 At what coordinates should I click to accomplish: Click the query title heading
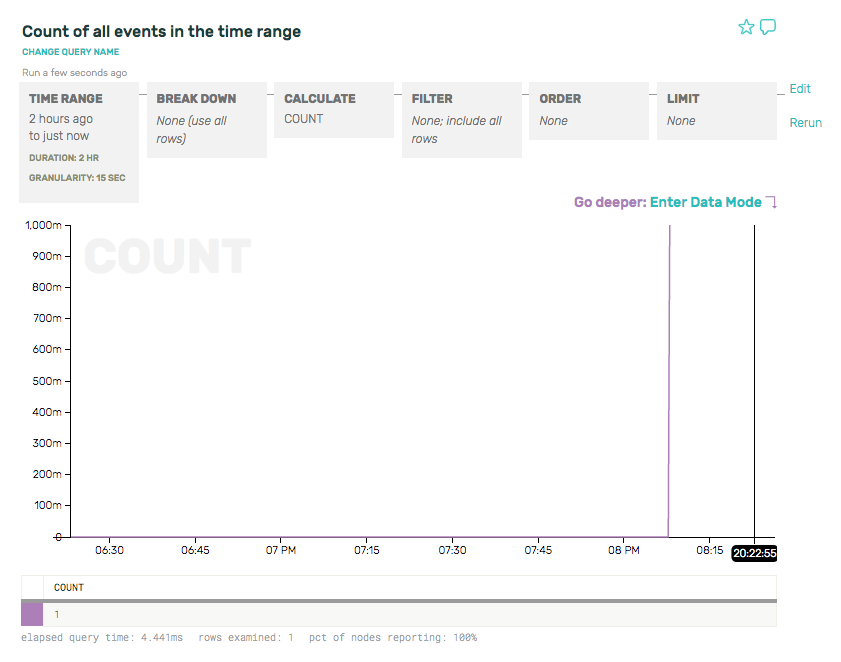pyautogui.click(x=161, y=31)
